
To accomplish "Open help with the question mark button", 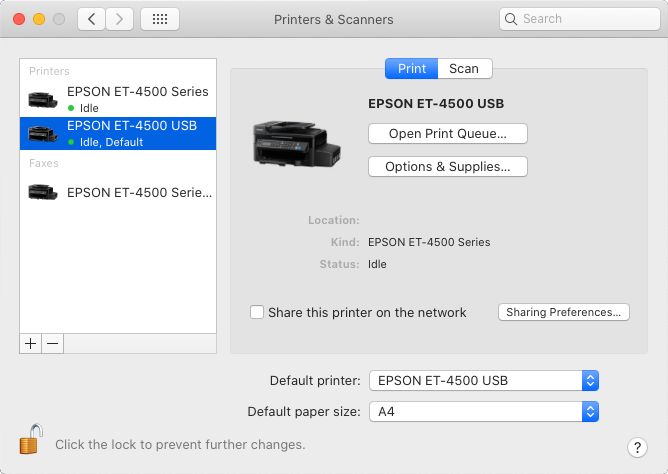I will (638, 447).
